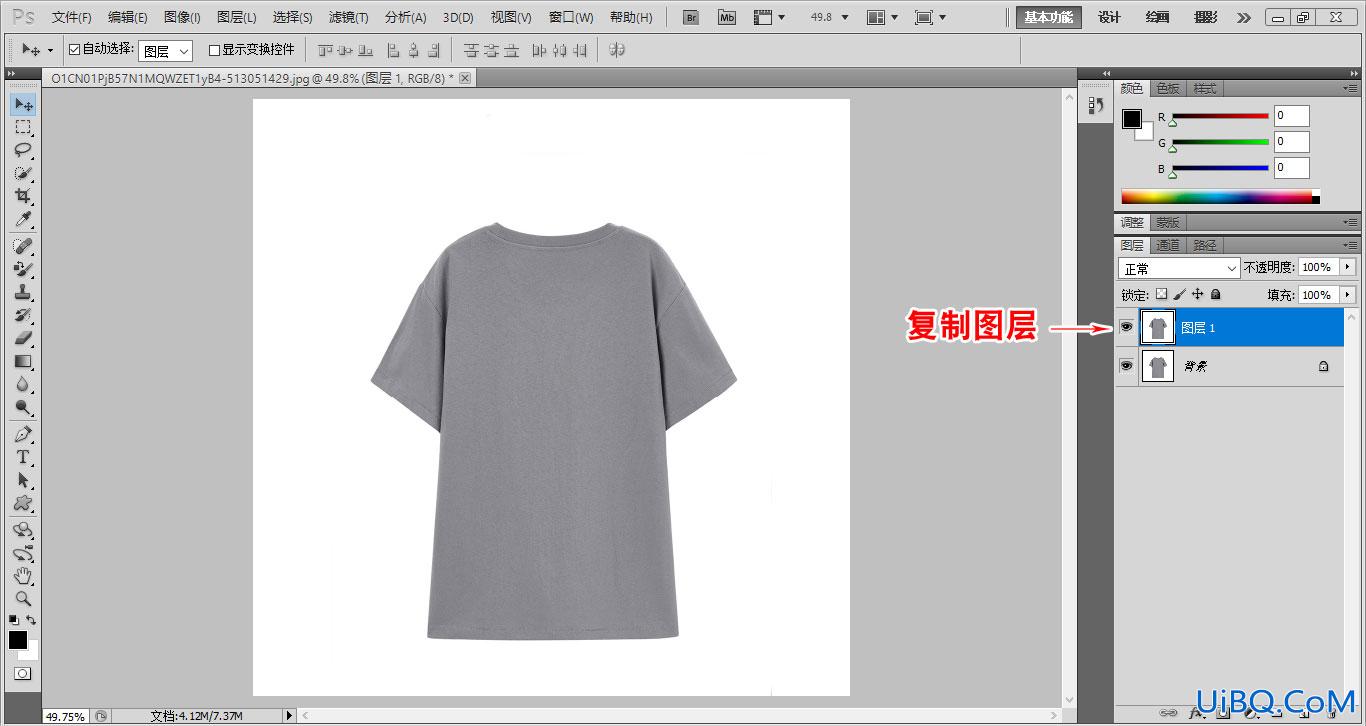The width and height of the screenshot is (1366, 726).
Task: Switch to the 通道 tab
Action: click(x=1168, y=245)
